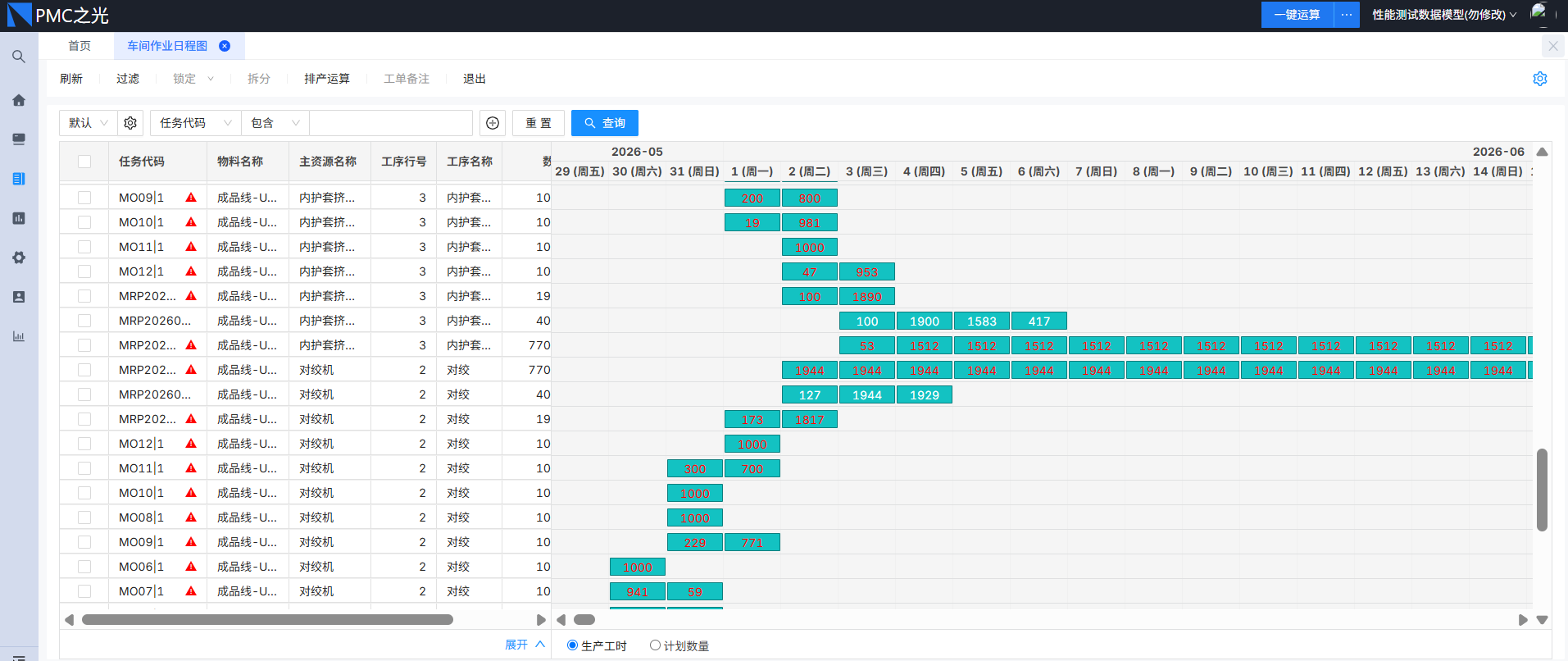Tick the checkbox for row MO09|1 内护套挤
The image size is (1568, 661).
tap(84, 198)
